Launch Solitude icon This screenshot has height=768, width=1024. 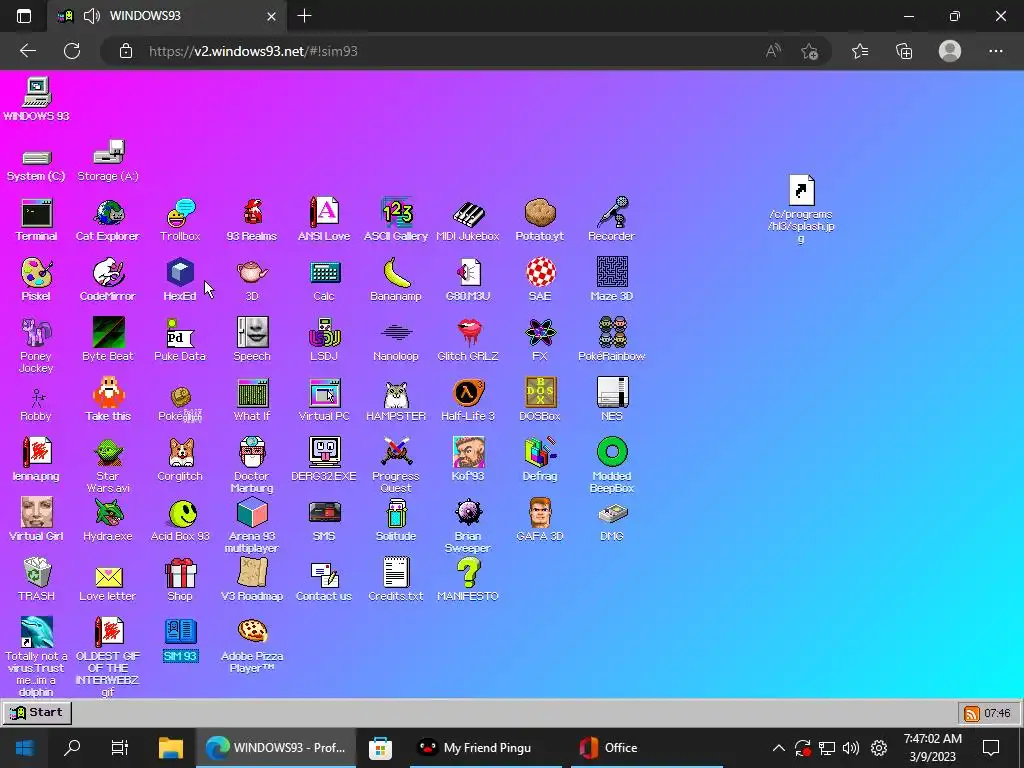pos(396,520)
